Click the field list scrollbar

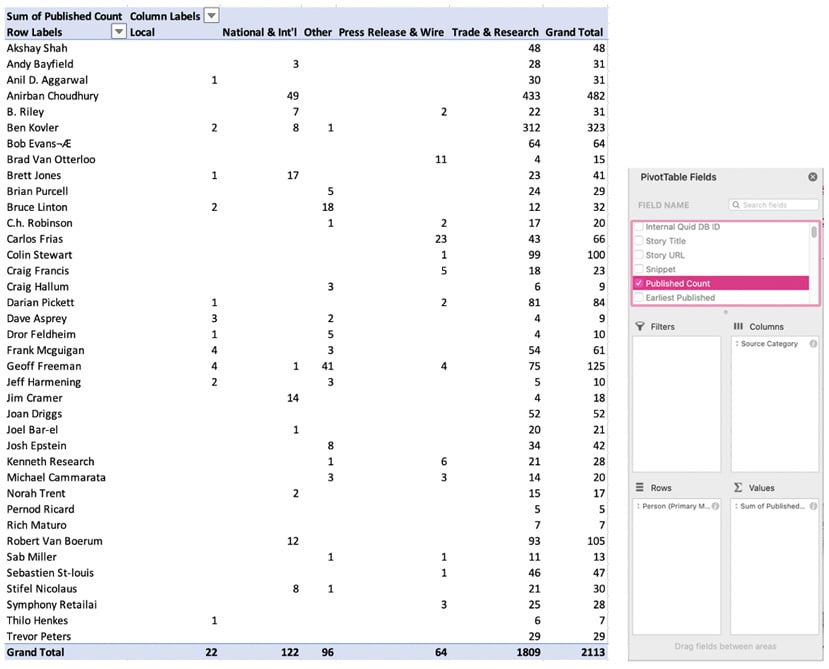click(x=814, y=232)
